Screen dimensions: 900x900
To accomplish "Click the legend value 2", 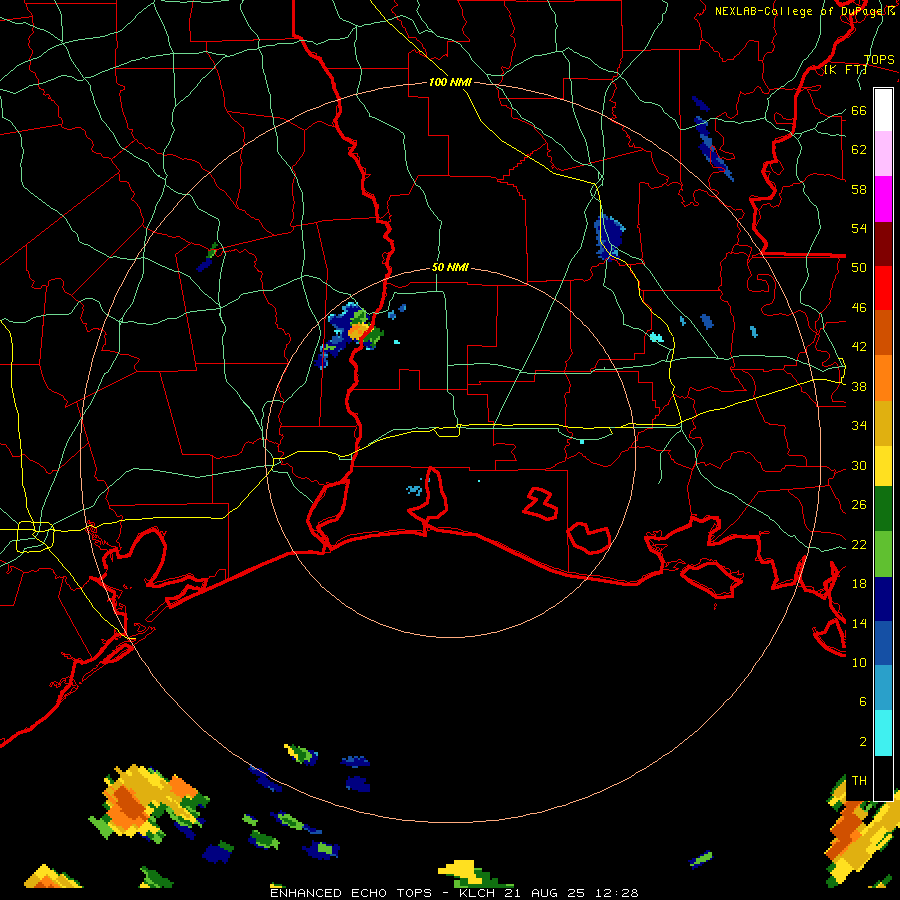I will point(862,742).
